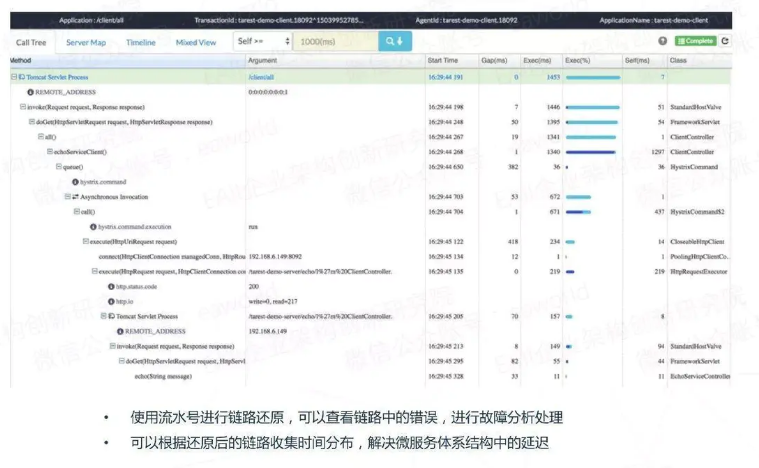Click the /client/all argument link
The width and height of the screenshot is (759, 468).
click(261, 77)
